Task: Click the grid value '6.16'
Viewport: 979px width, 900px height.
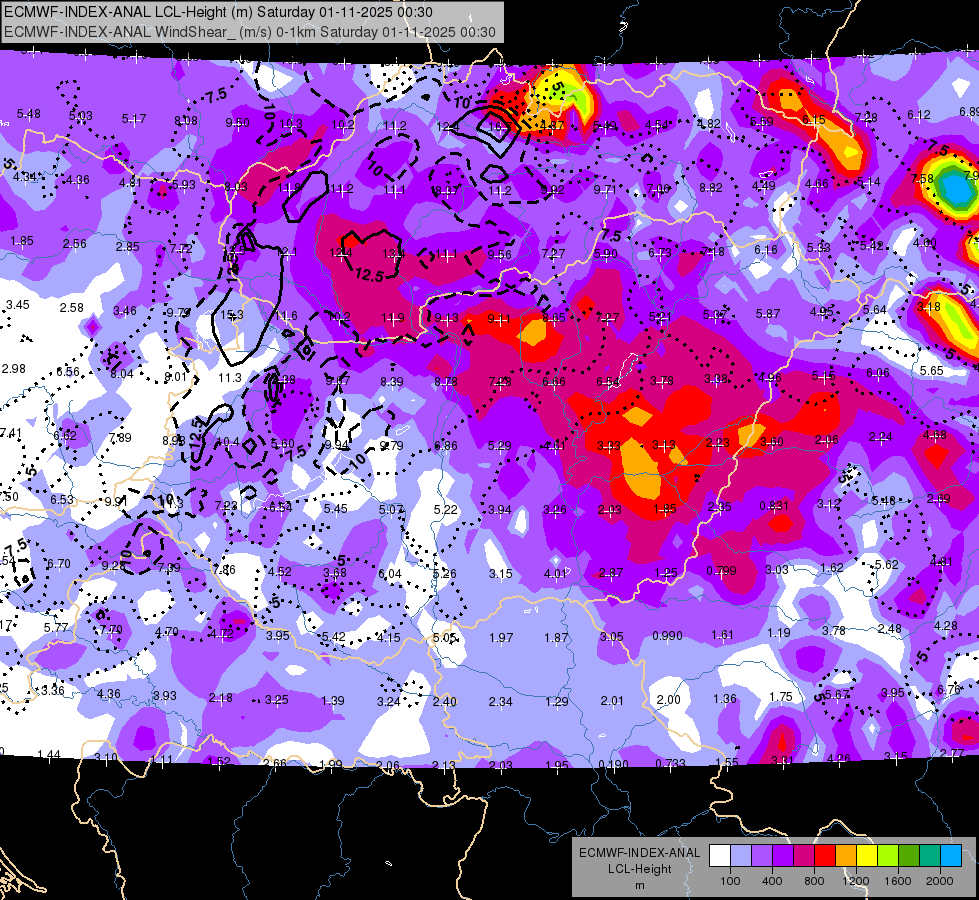Action: tap(765, 249)
